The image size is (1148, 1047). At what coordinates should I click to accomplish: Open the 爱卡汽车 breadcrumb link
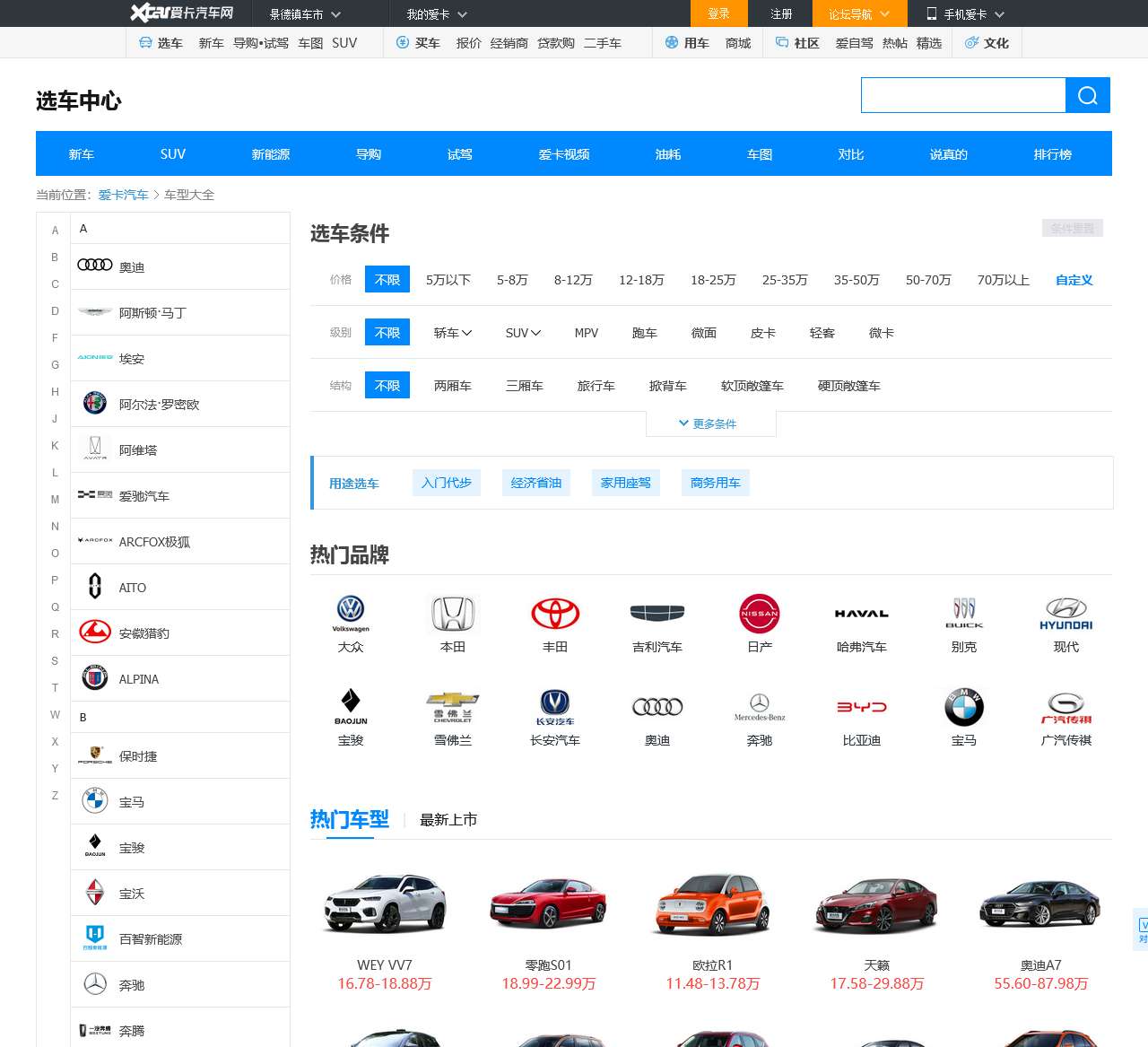pyautogui.click(x=124, y=195)
